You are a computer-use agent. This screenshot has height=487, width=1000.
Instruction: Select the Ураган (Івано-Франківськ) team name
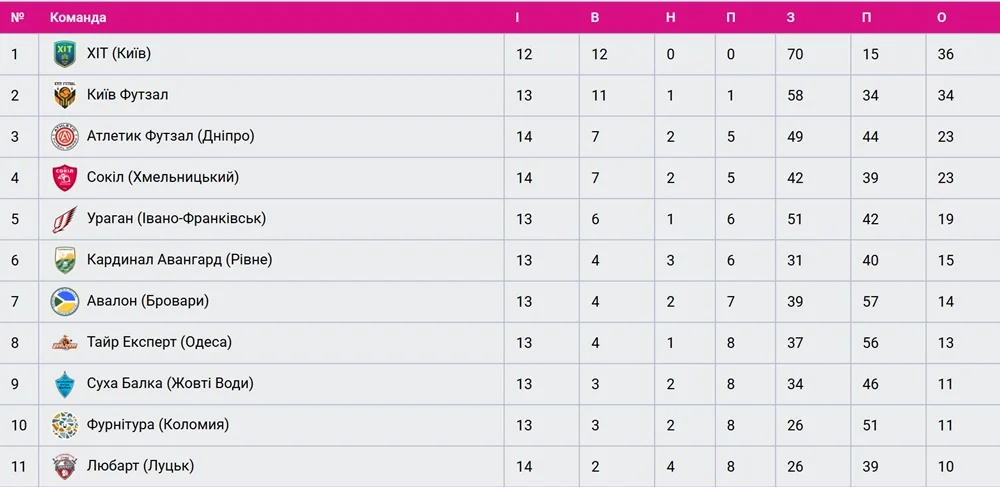click(176, 218)
